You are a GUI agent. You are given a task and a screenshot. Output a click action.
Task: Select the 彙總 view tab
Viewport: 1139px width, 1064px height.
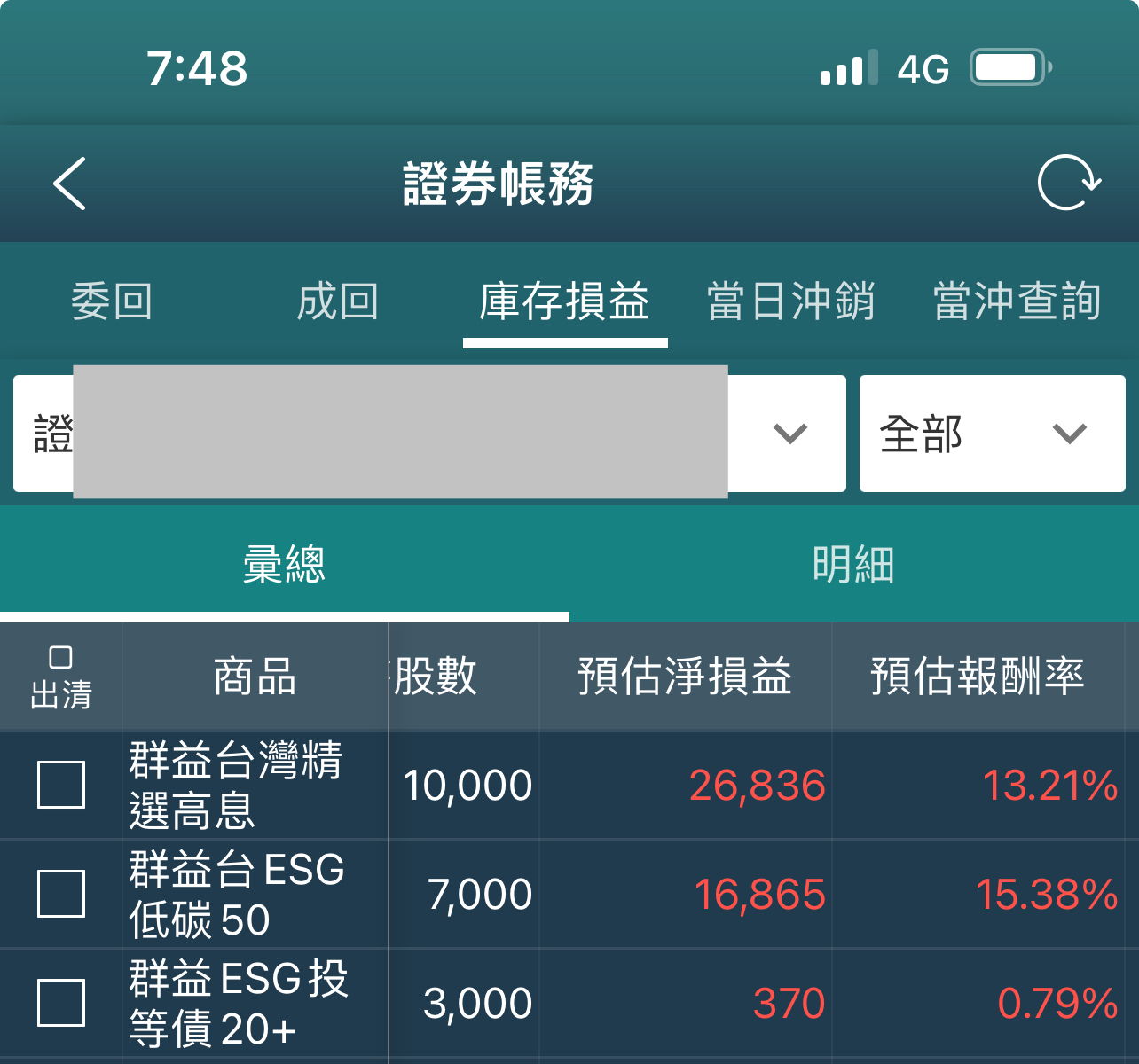[x=284, y=564]
